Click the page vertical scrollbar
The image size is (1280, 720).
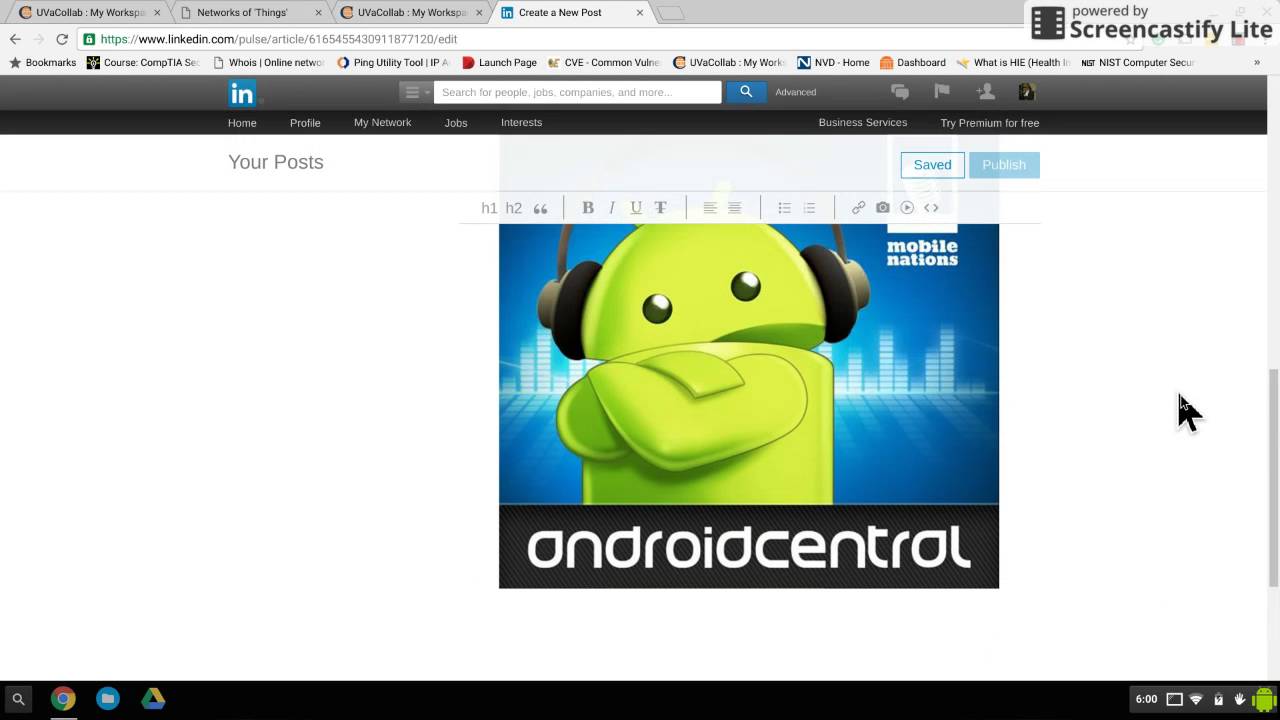coord(1273,477)
